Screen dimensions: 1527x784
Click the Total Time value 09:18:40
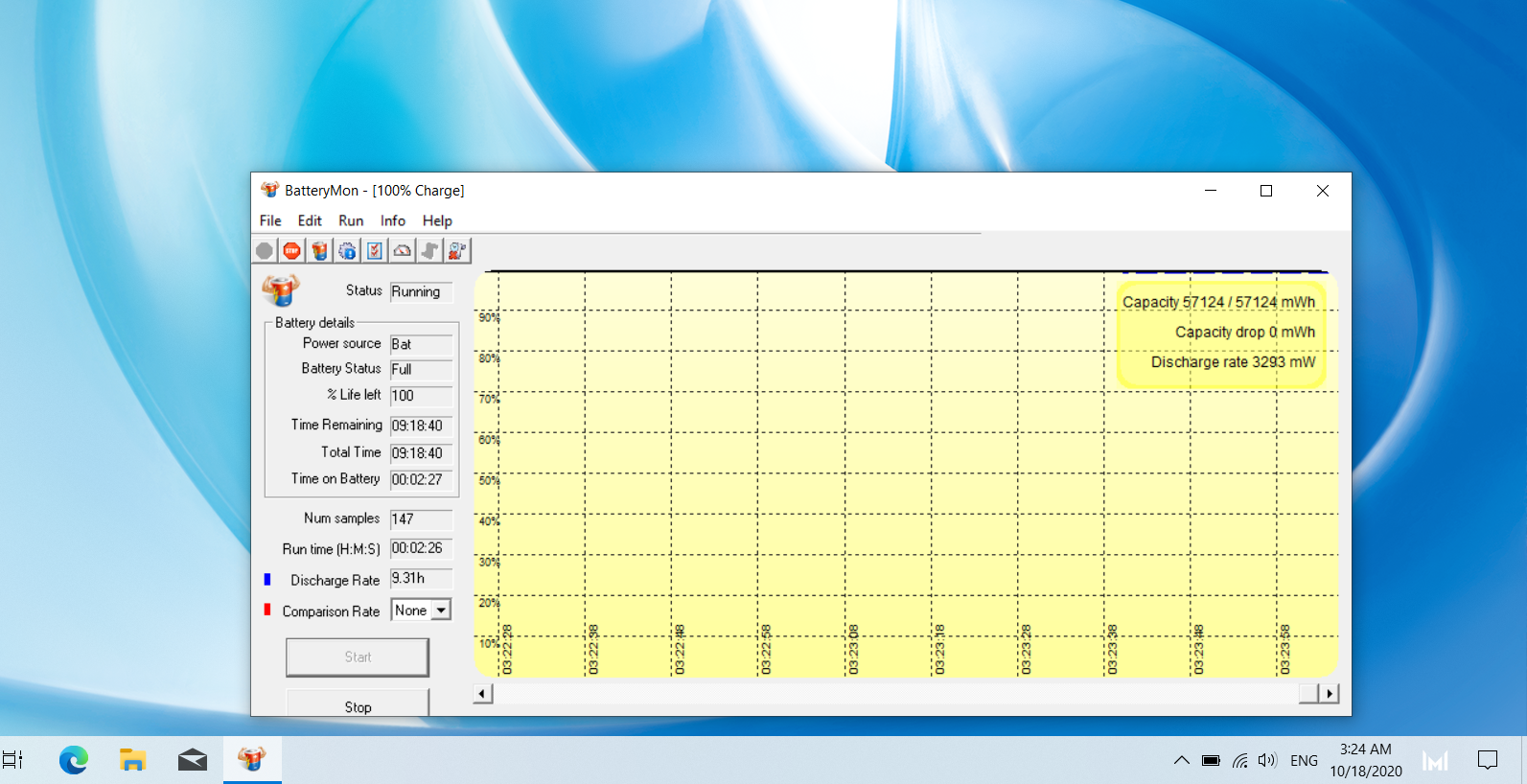(x=422, y=453)
